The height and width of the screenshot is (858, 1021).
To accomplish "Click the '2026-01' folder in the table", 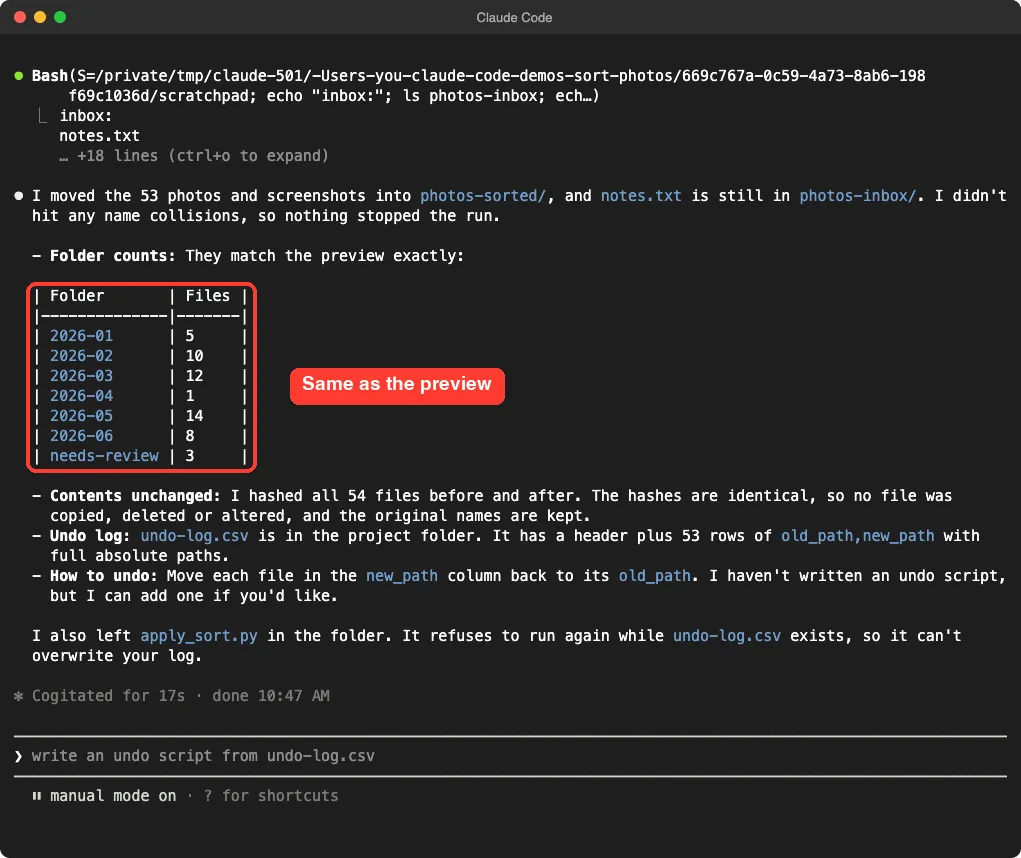I will click(x=81, y=336).
